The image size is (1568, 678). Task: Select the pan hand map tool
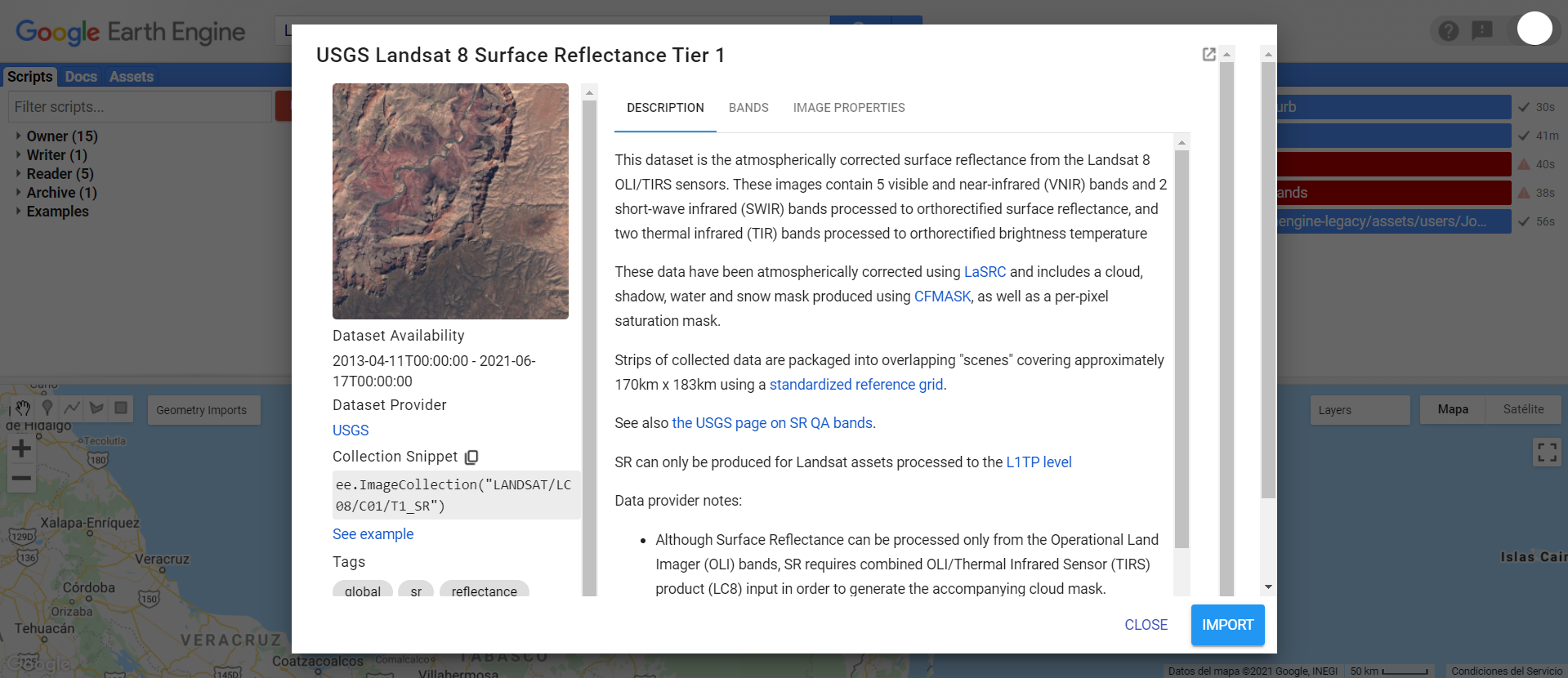(x=23, y=408)
